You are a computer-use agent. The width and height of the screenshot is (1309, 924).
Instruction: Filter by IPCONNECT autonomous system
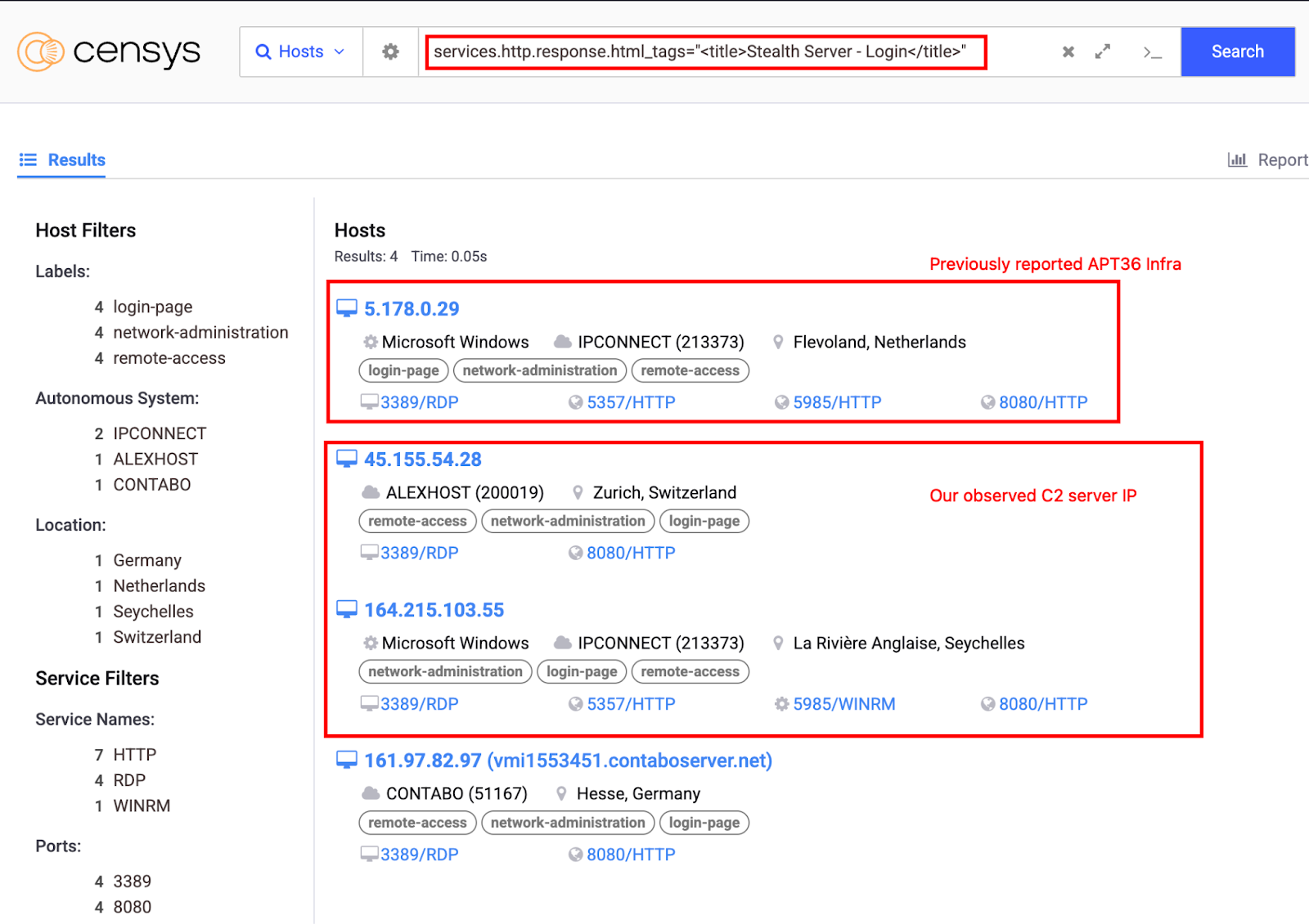point(160,433)
